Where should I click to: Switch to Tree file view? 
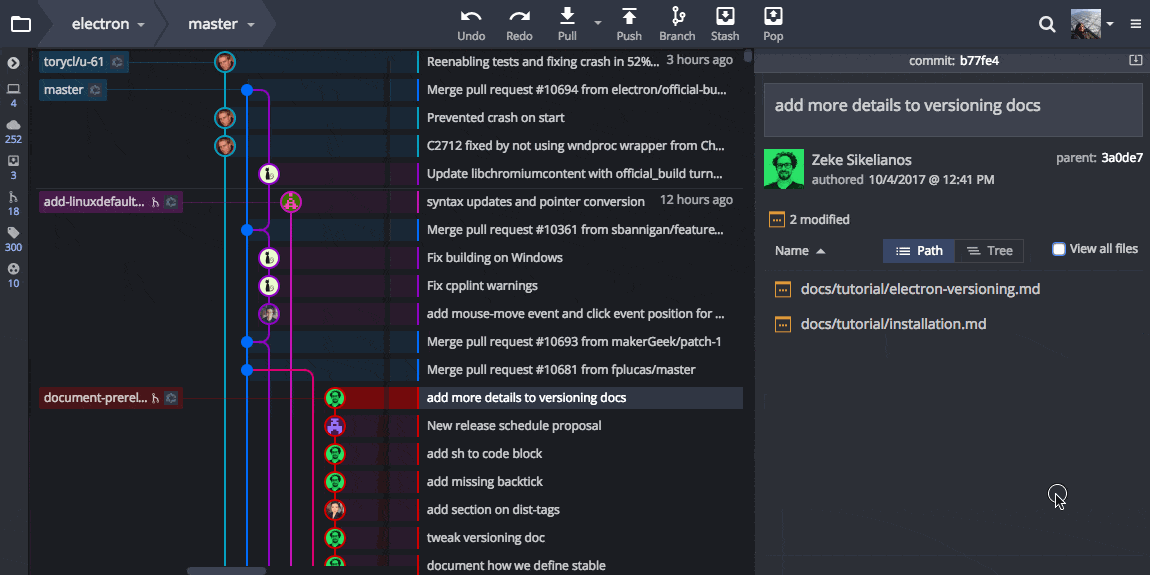[989, 251]
